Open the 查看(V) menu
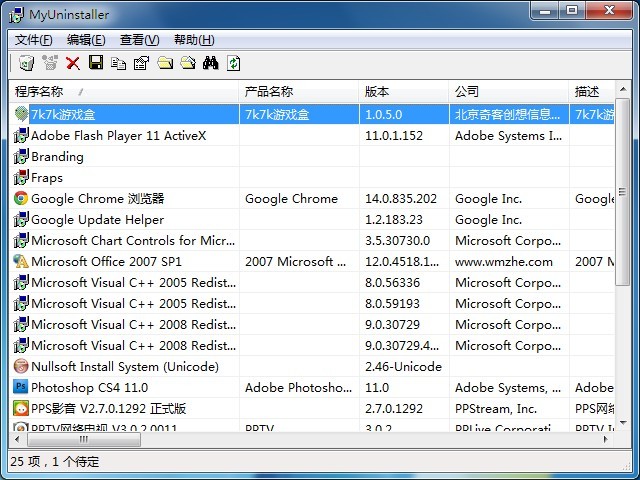This screenshot has width=640, height=480. point(139,40)
